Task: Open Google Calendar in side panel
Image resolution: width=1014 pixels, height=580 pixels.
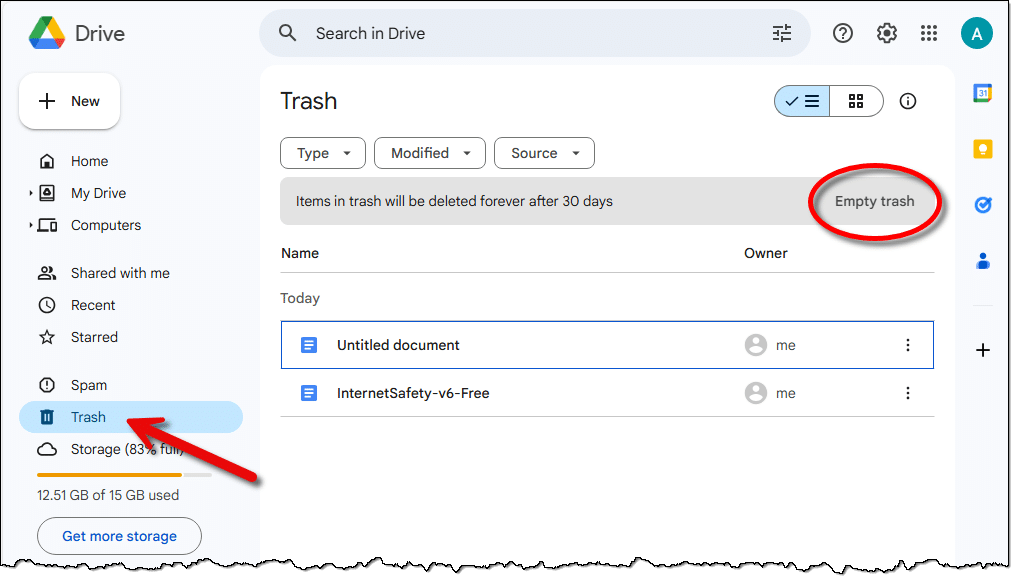Action: 982,93
